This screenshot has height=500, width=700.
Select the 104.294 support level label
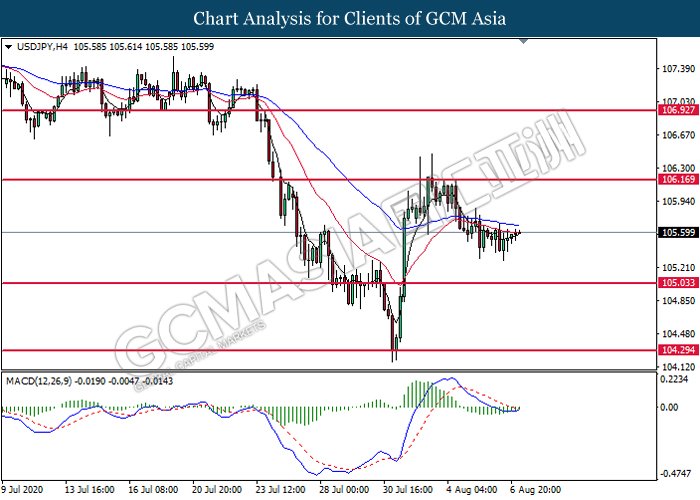(x=678, y=350)
